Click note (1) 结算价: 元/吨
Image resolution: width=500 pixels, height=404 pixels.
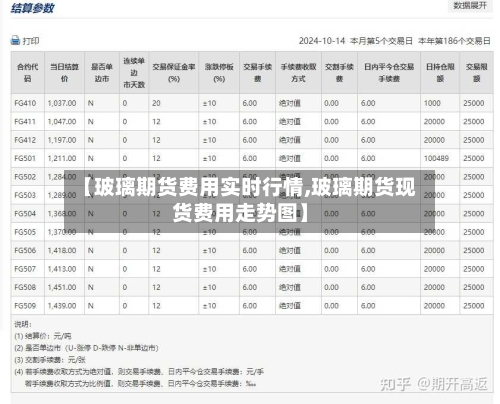[x=43, y=336]
